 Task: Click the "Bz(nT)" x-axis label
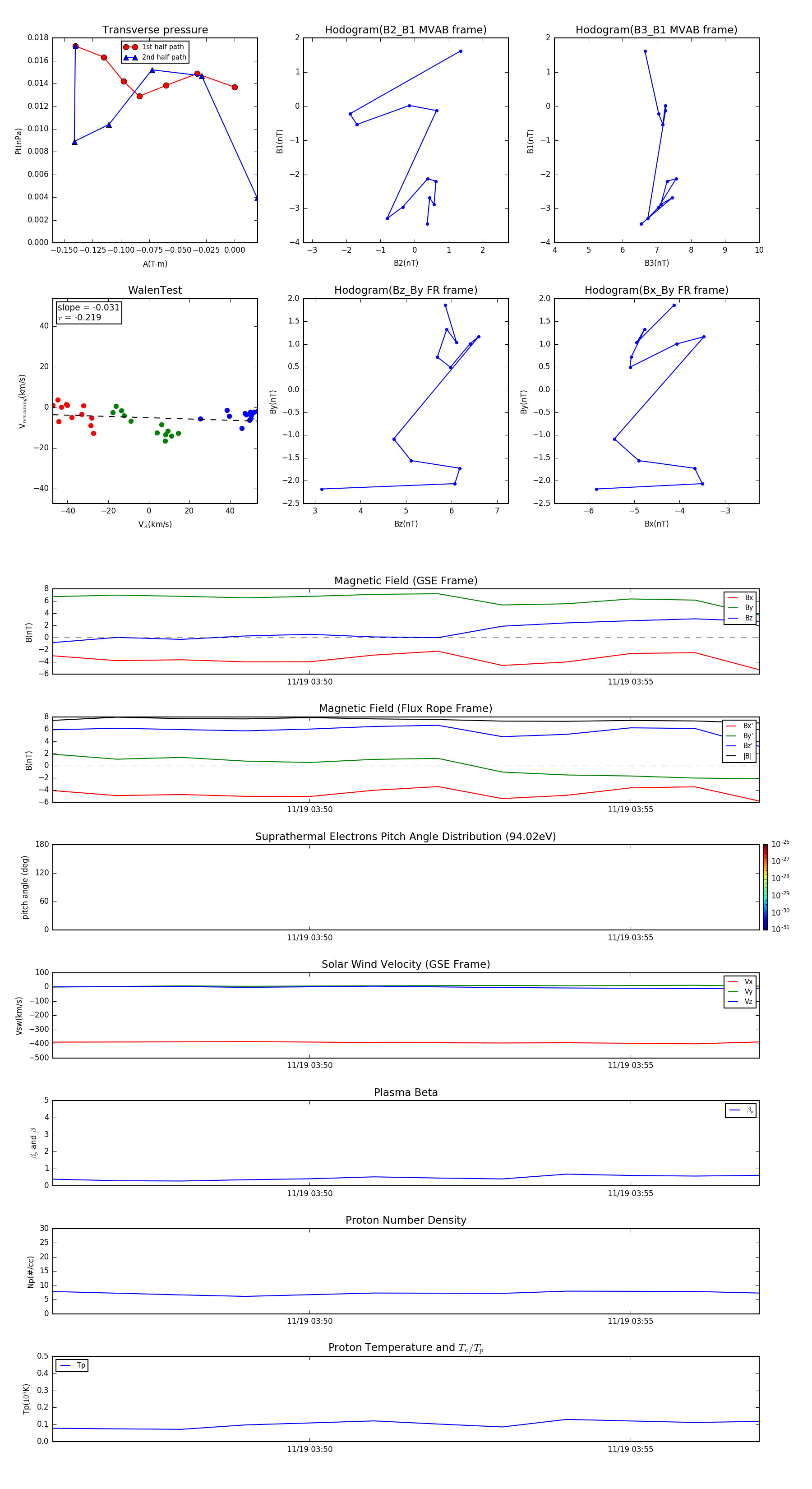pos(406,524)
